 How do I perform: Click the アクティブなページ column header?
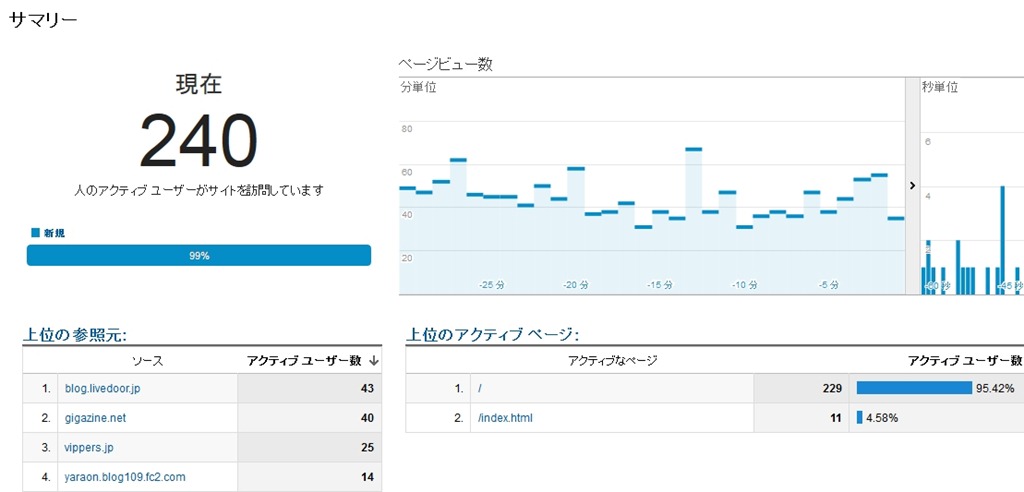612,360
